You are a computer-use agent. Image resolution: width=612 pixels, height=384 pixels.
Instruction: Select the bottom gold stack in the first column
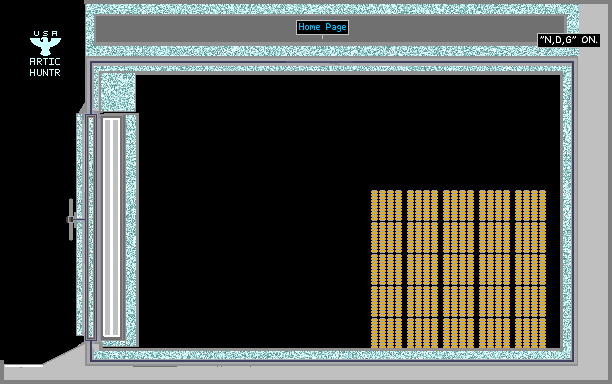[386, 333]
